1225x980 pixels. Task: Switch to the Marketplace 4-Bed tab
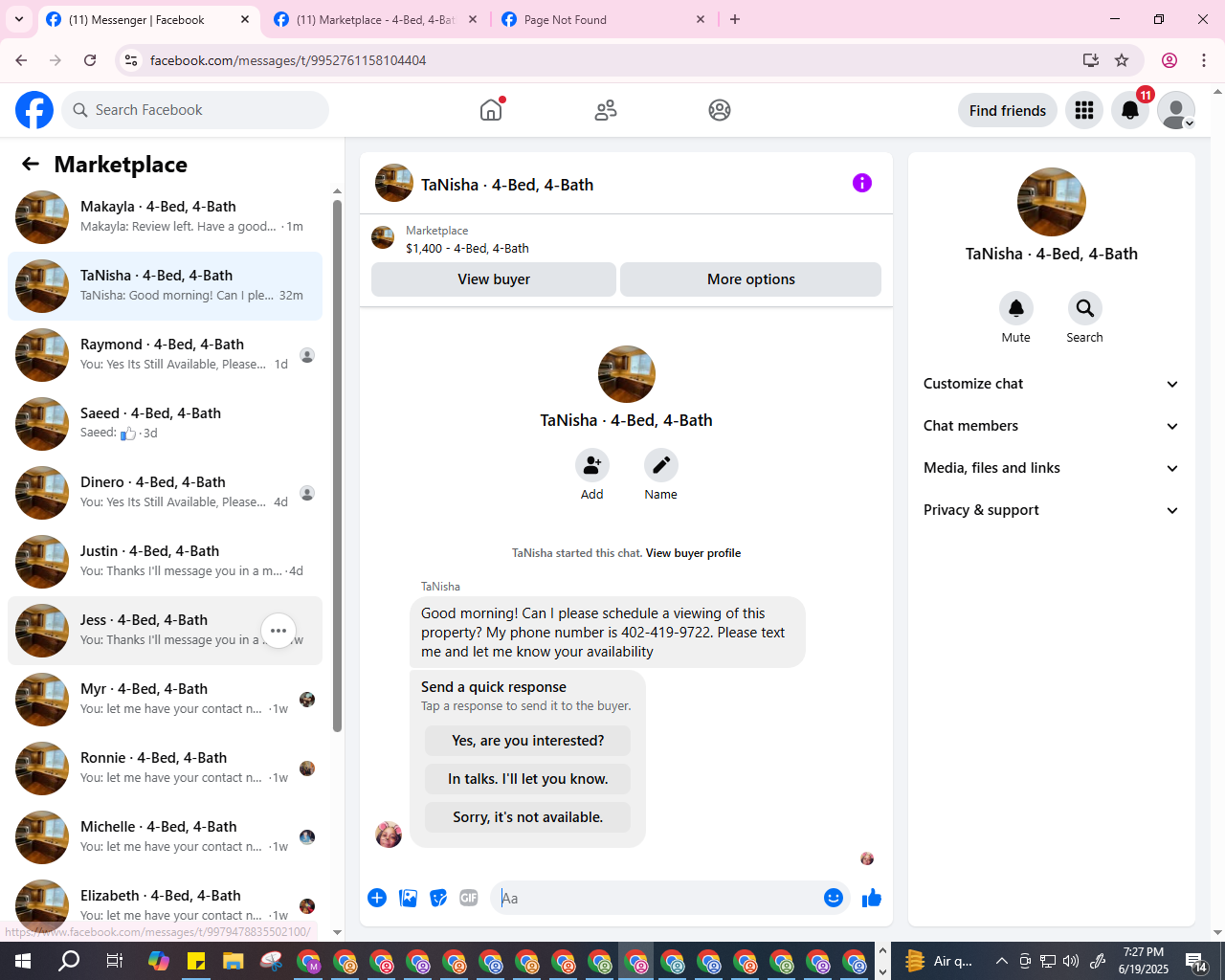click(376, 19)
